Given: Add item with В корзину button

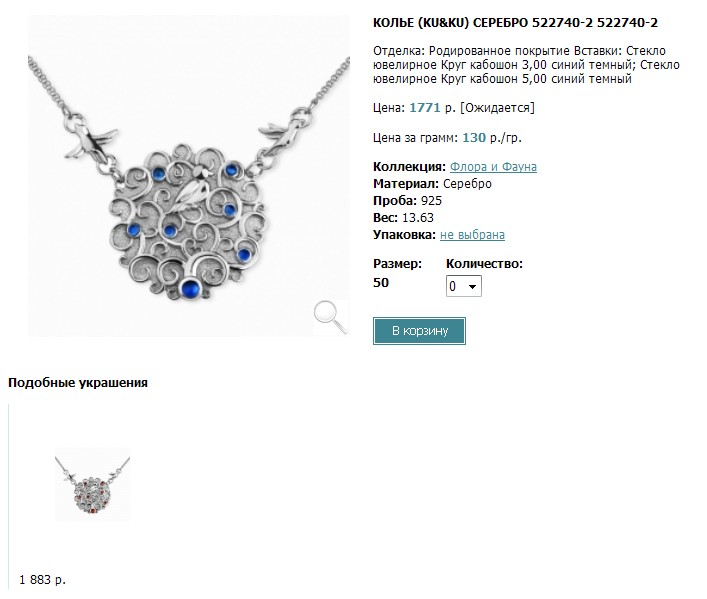Looking at the screenshot, I should point(419,331).
